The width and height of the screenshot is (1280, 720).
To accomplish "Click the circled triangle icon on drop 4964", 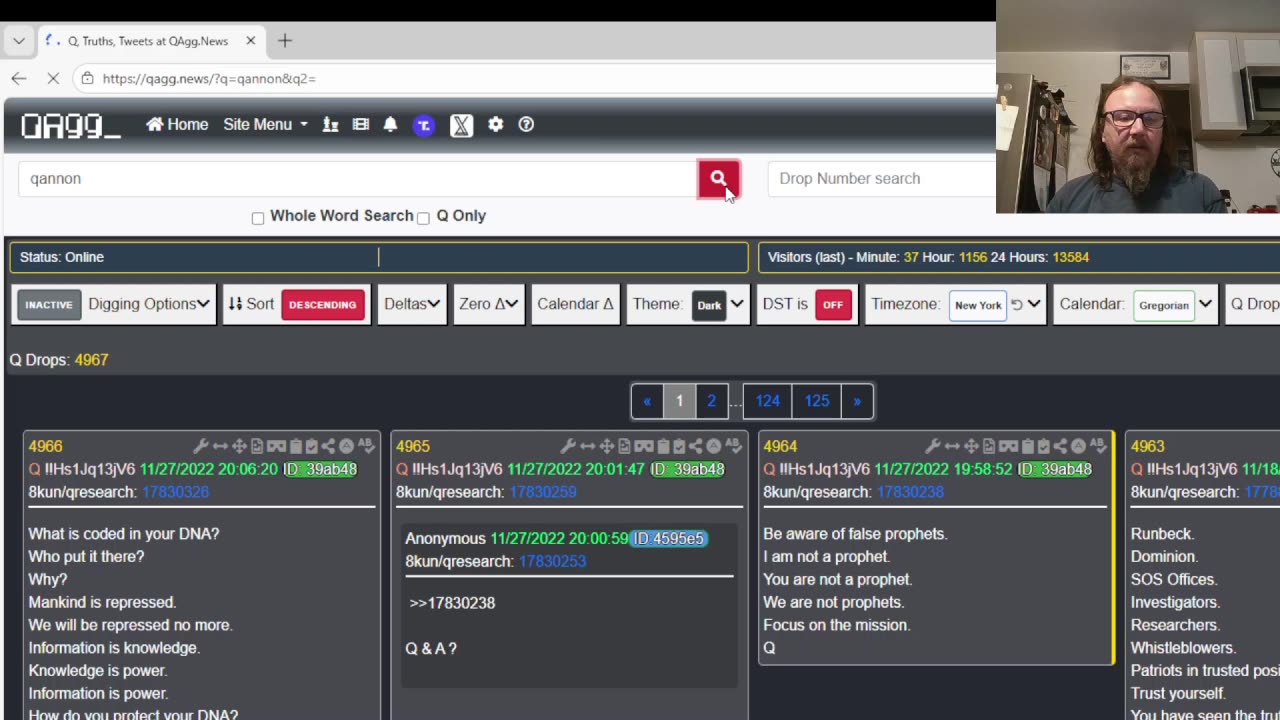I will [x=1080, y=446].
